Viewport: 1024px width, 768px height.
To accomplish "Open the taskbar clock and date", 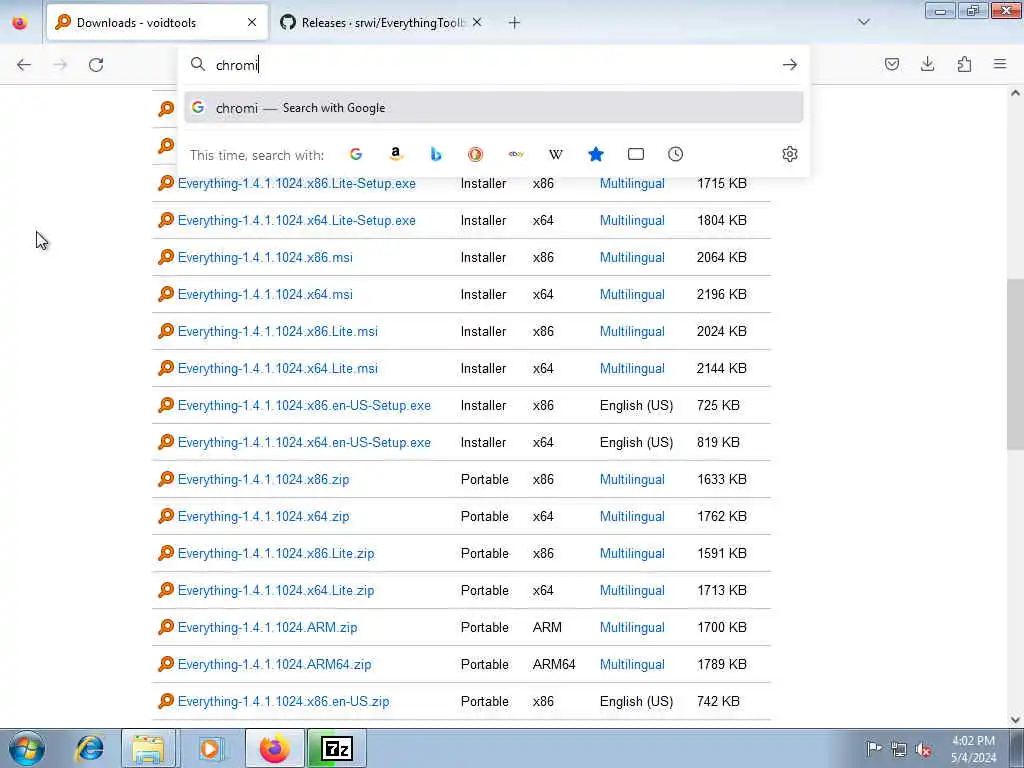I will [973, 749].
